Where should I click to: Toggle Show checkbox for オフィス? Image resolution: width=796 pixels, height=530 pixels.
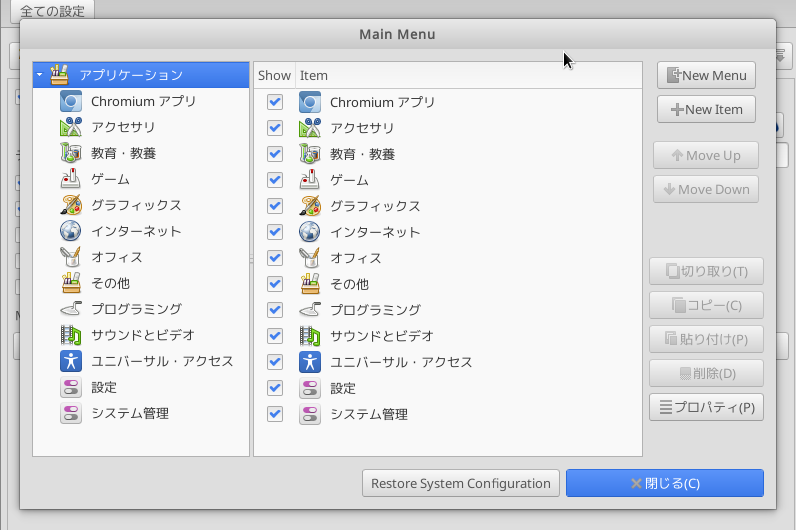[x=275, y=258]
